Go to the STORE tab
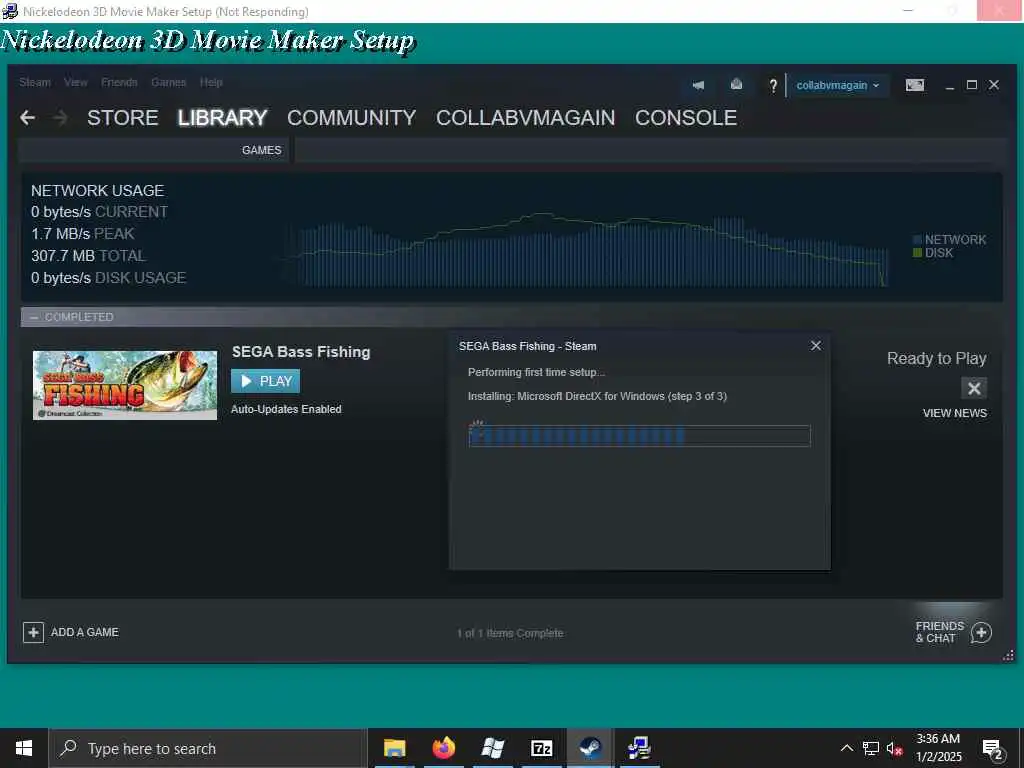 tap(123, 118)
